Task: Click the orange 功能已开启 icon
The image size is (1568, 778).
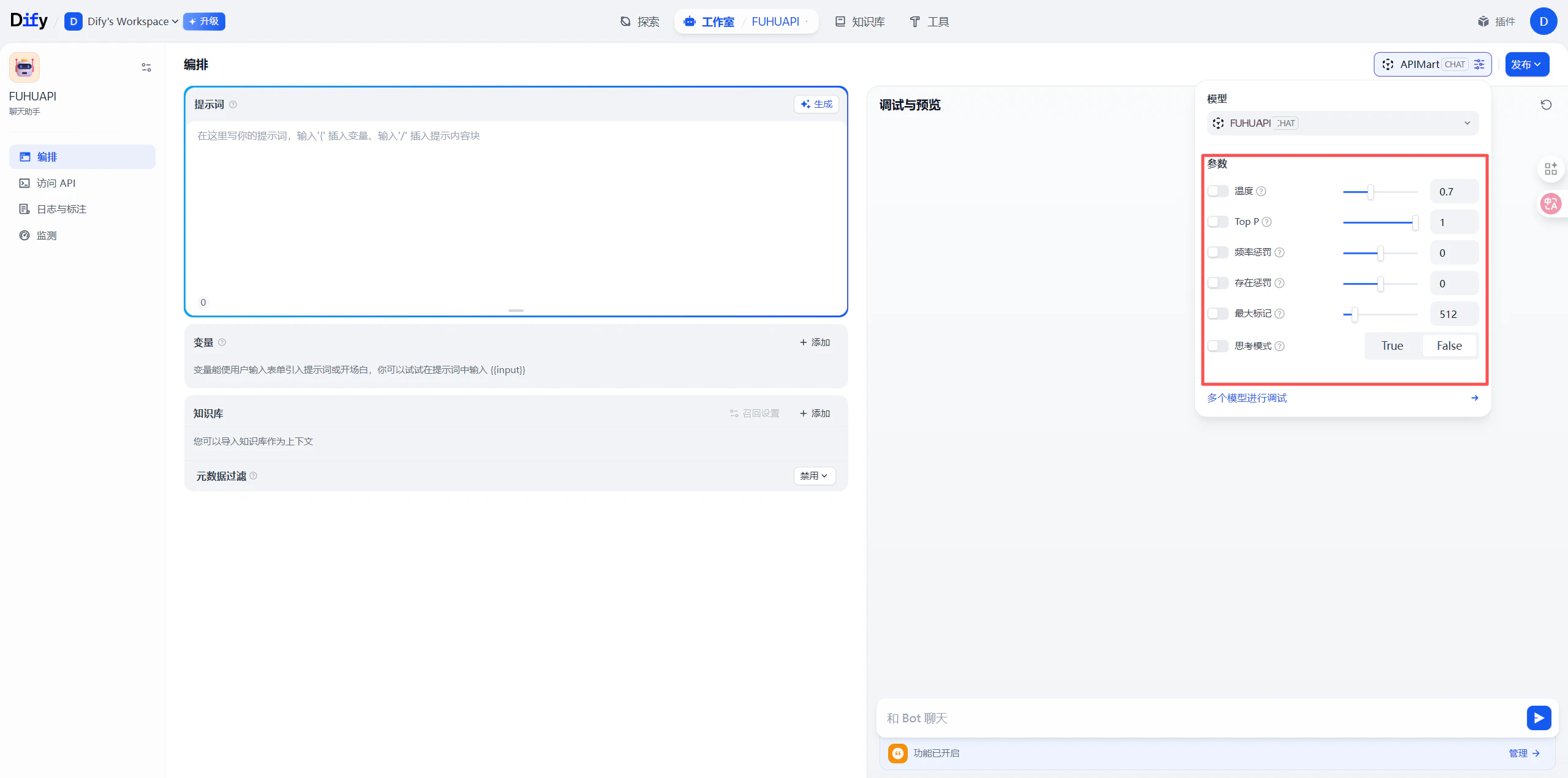Action: coord(898,753)
